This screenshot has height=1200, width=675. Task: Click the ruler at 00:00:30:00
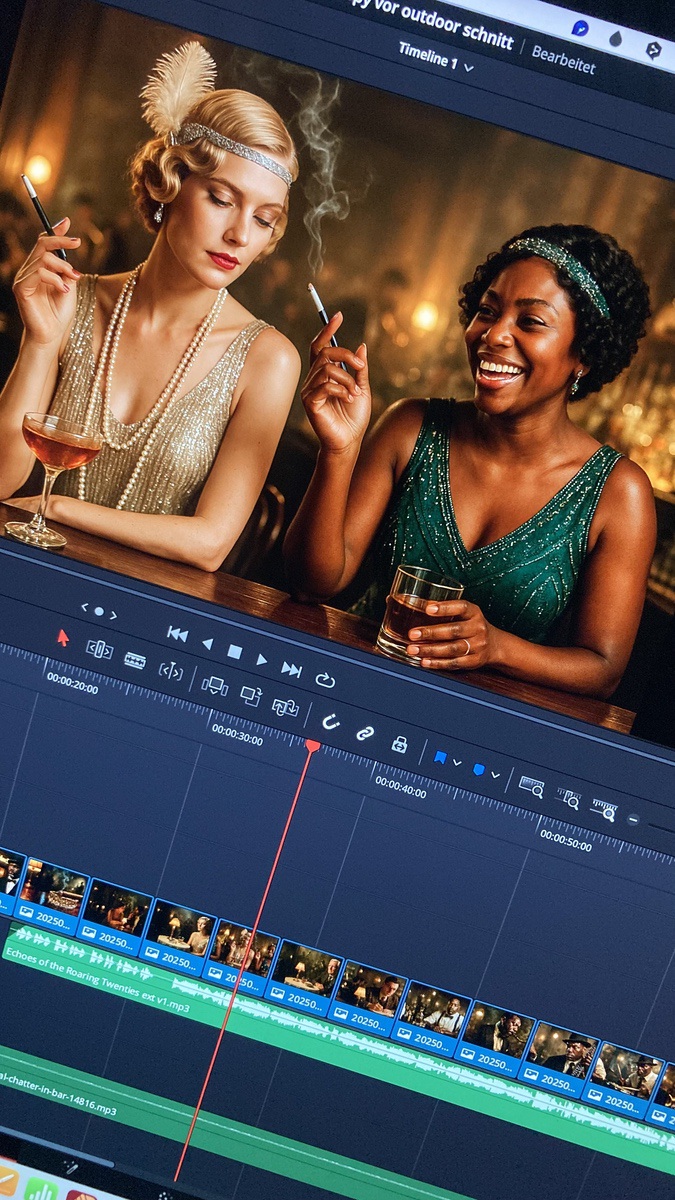pyautogui.click(x=237, y=735)
